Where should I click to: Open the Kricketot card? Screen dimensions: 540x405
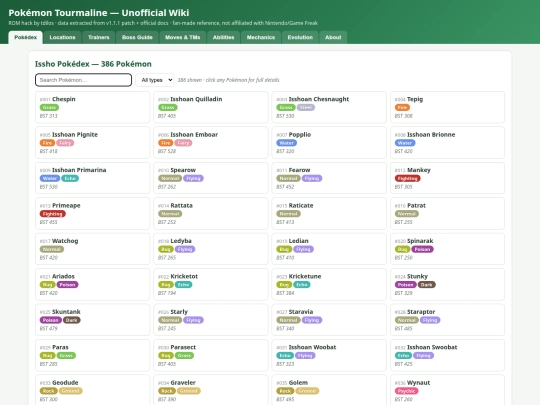pos(211,284)
